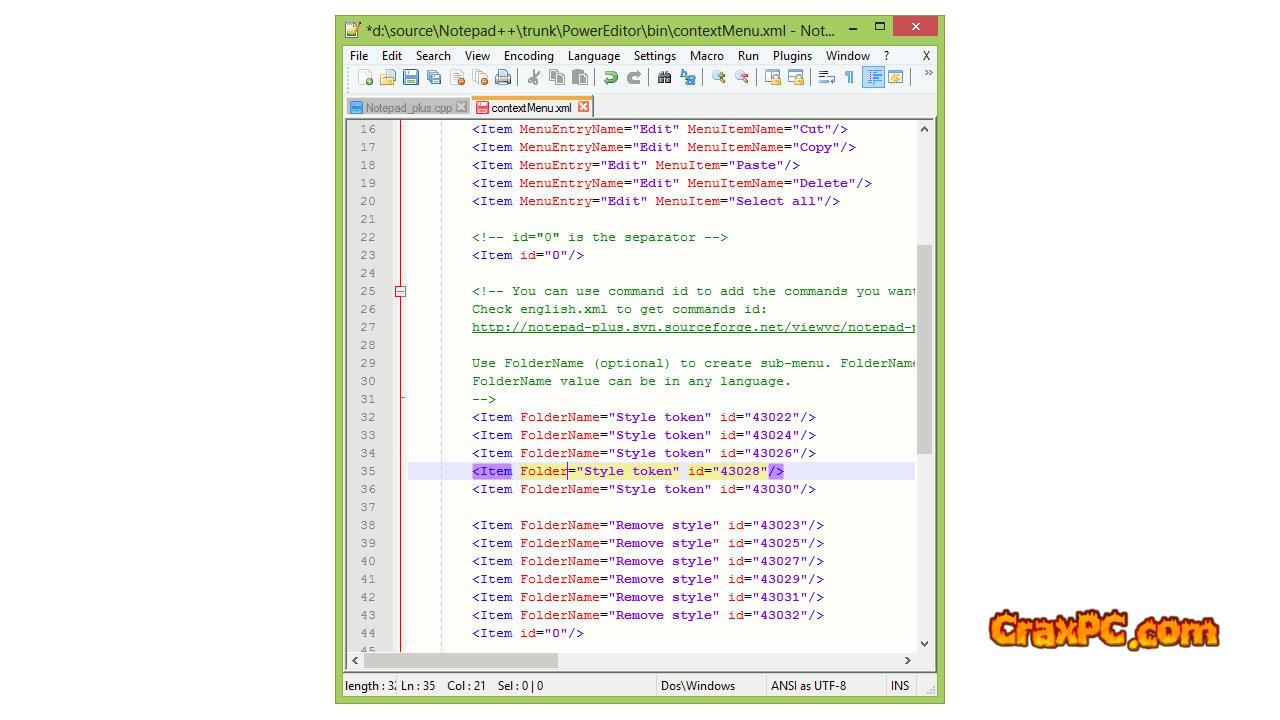Click the Print toolbar icon
The image size is (1280, 720).
tap(503, 78)
